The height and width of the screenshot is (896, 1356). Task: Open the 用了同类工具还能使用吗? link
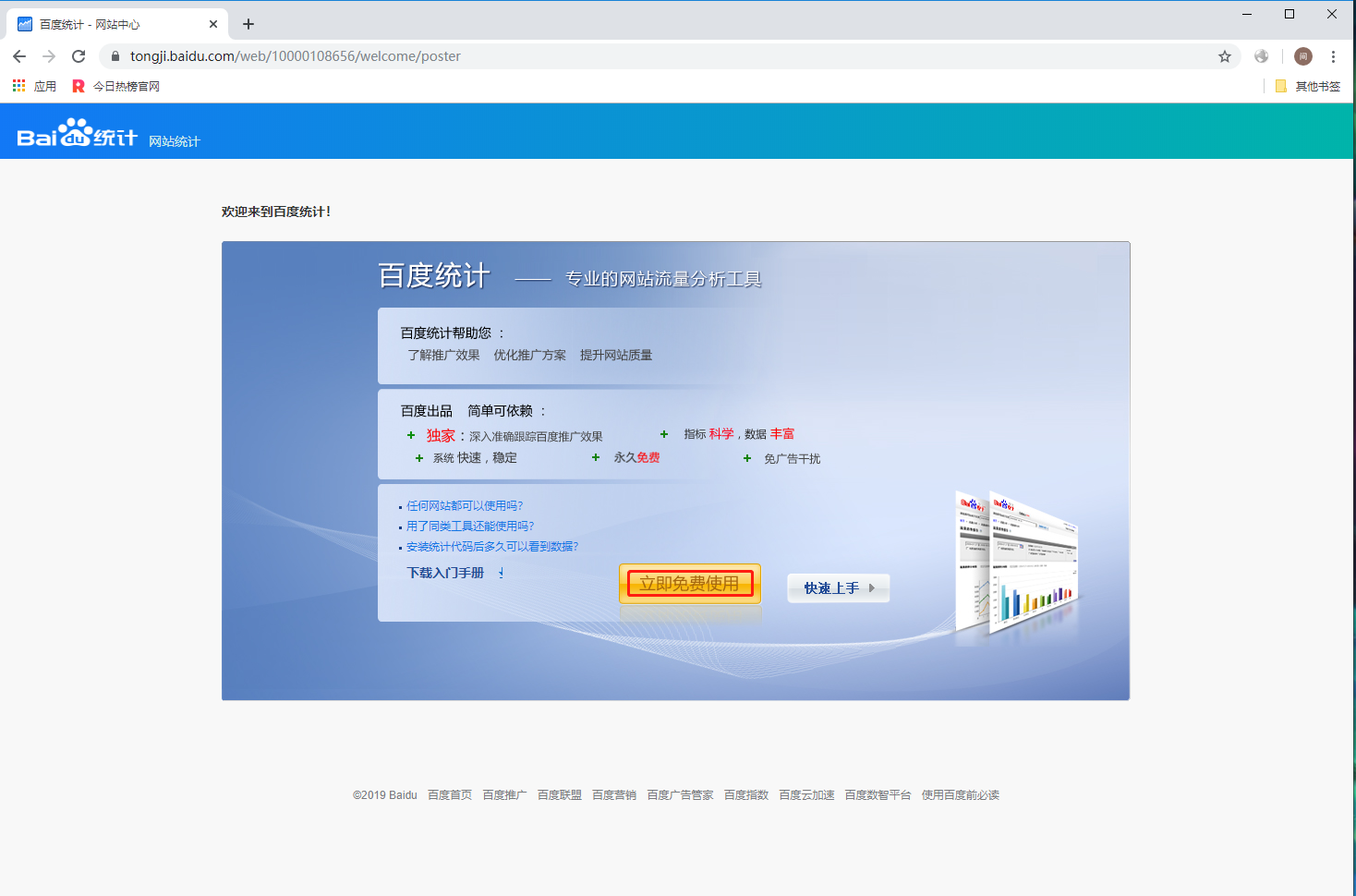tap(470, 527)
